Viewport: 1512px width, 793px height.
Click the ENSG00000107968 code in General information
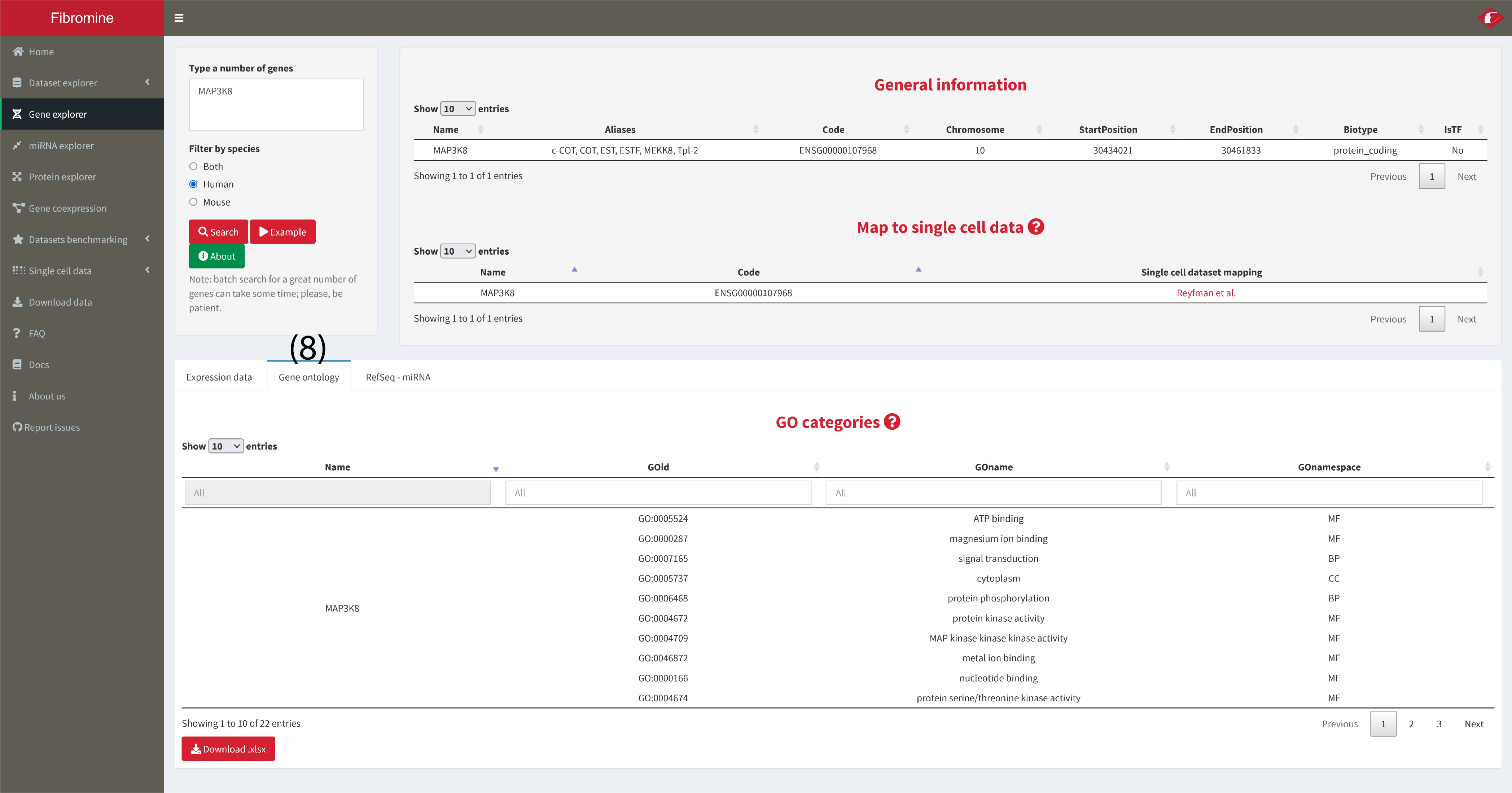pyautogui.click(x=838, y=150)
